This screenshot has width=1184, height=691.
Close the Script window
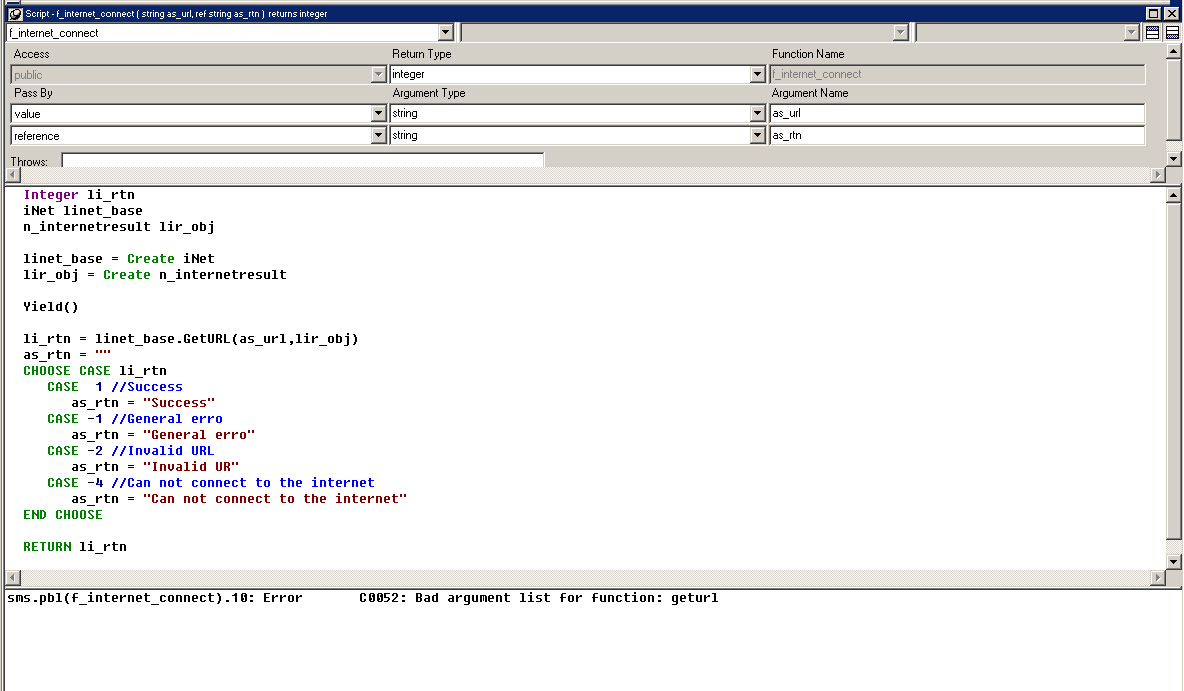pos(1172,14)
